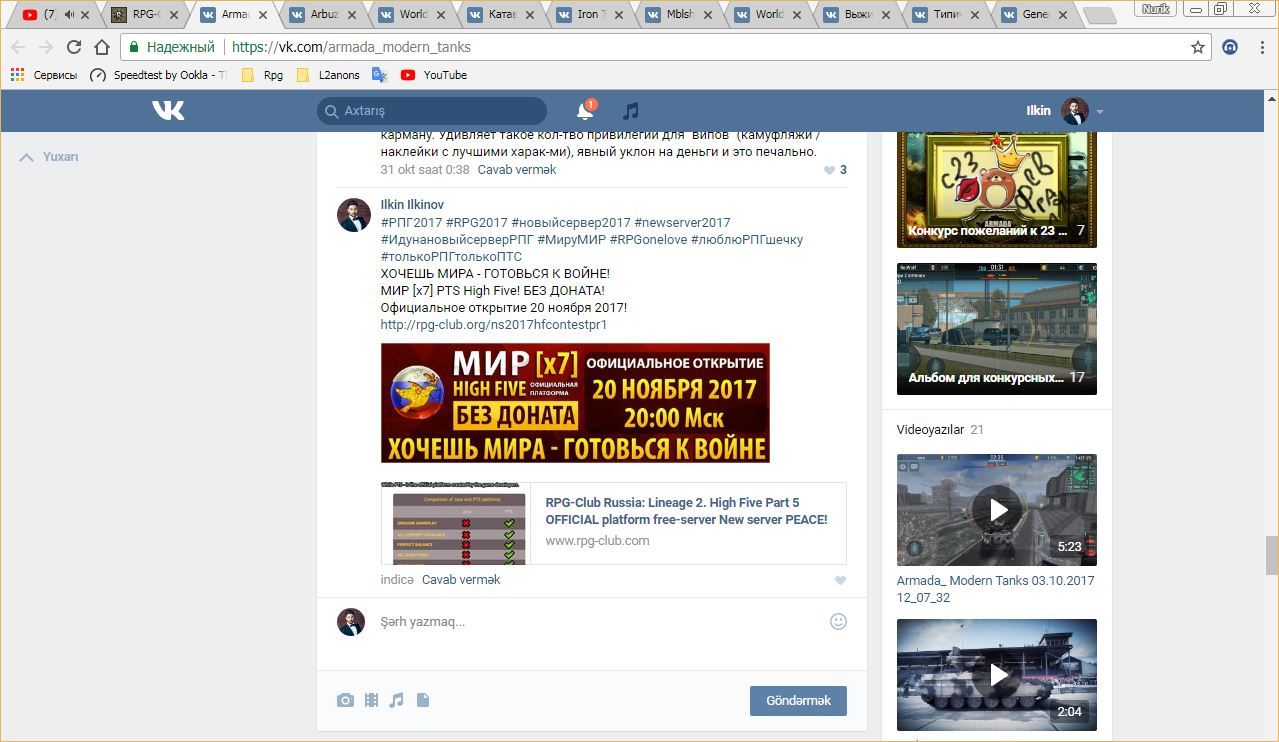Click the page vertical scrollbar thumb

click(x=1271, y=555)
